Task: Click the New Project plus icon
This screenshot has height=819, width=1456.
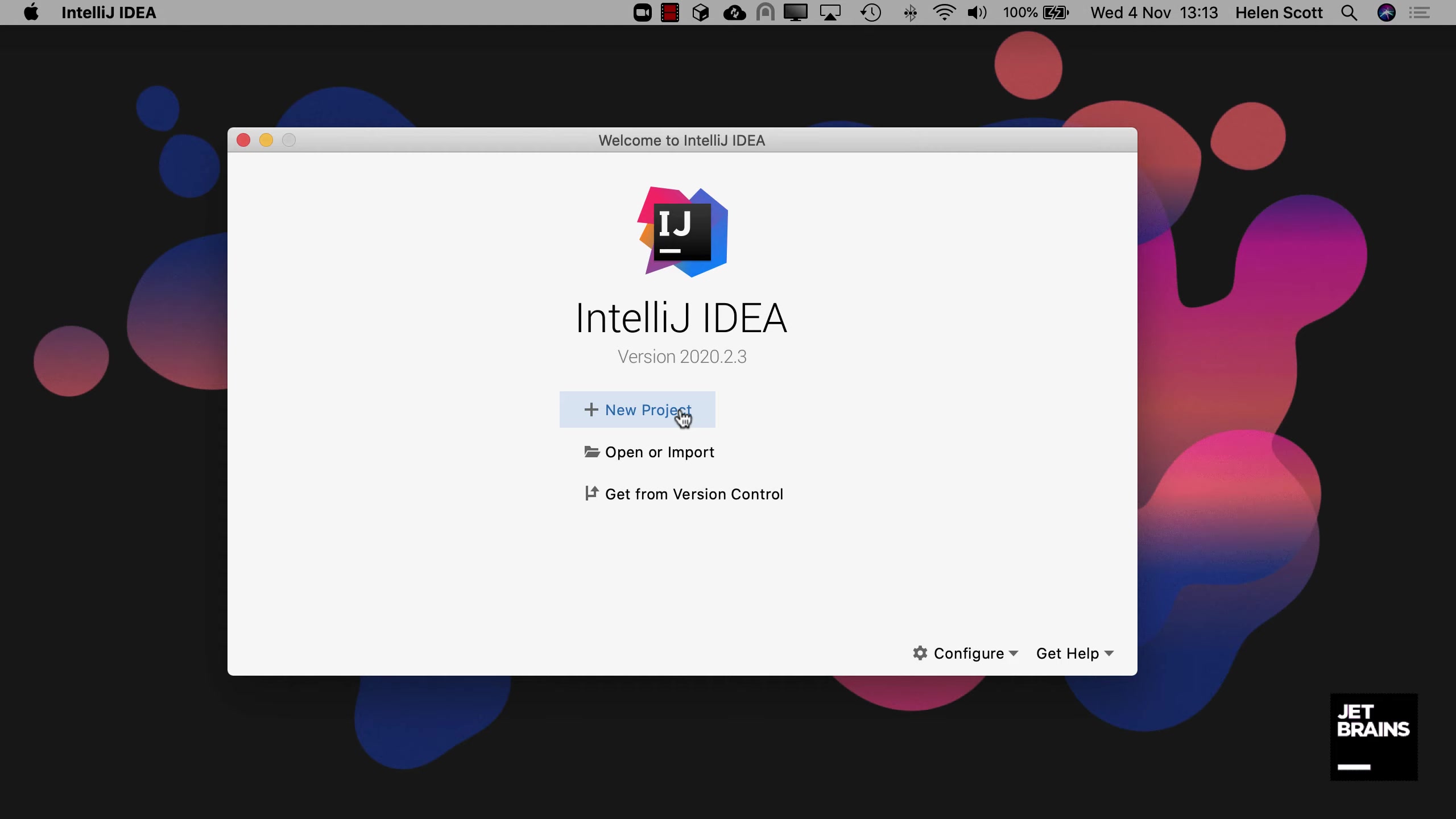Action: (x=591, y=409)
